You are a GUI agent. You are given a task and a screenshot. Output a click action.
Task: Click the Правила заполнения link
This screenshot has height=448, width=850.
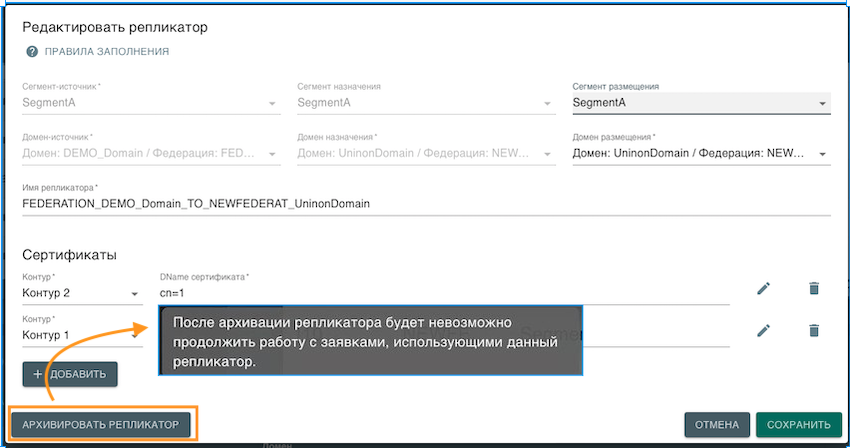106,51
